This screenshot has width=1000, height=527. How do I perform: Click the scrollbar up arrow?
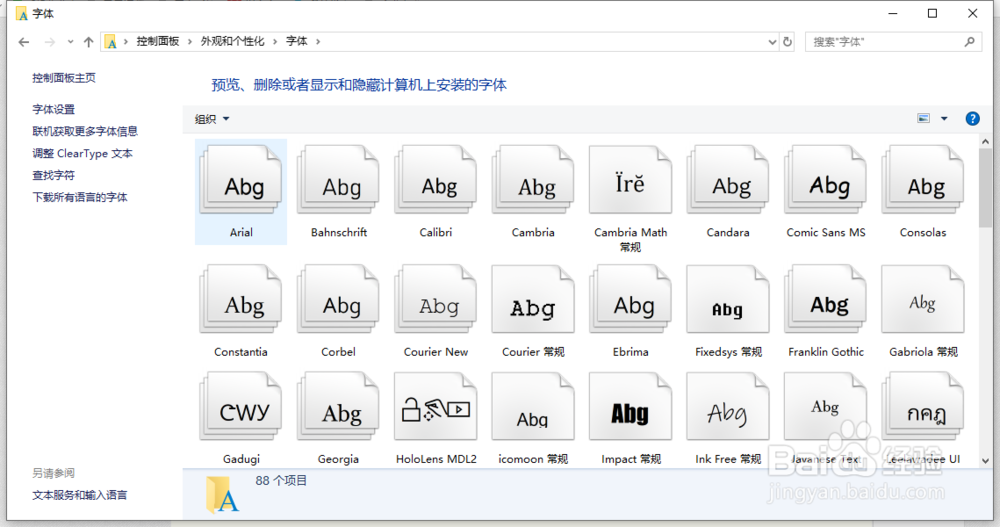[x=985, y=142]
